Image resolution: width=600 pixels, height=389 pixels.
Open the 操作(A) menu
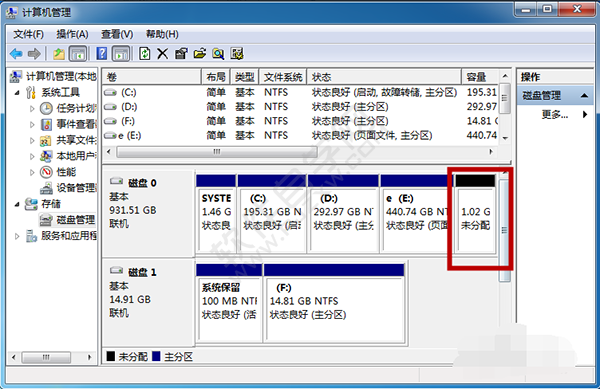coord(72,34)
